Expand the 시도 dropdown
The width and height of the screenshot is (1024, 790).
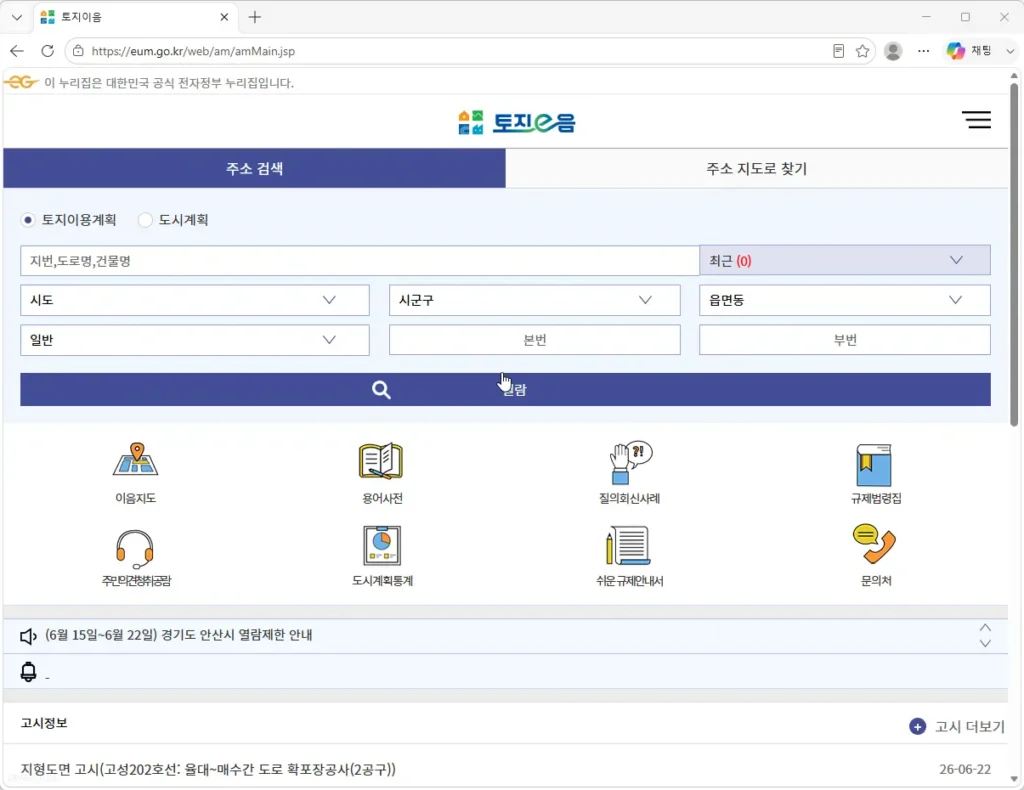click(x=195, y=300)
